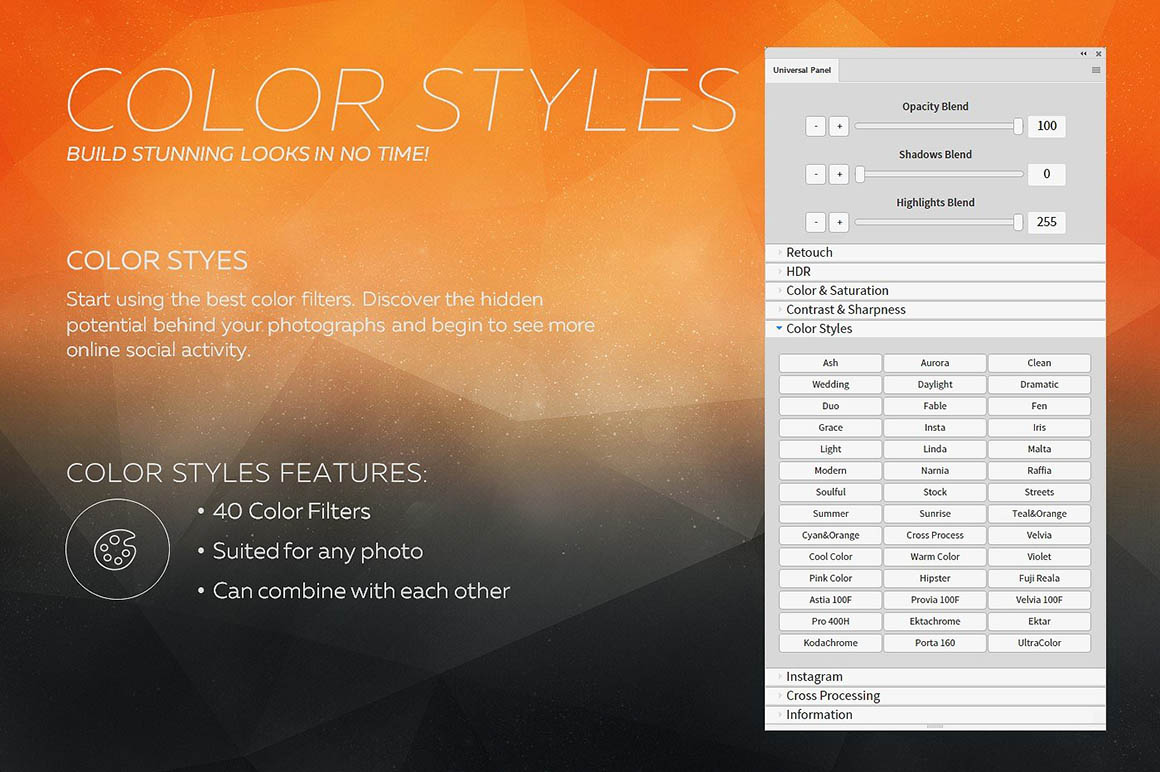Apply the Aurora color style
The height and width of the screenshot is (772, 1160).
(x=935, y=363)
